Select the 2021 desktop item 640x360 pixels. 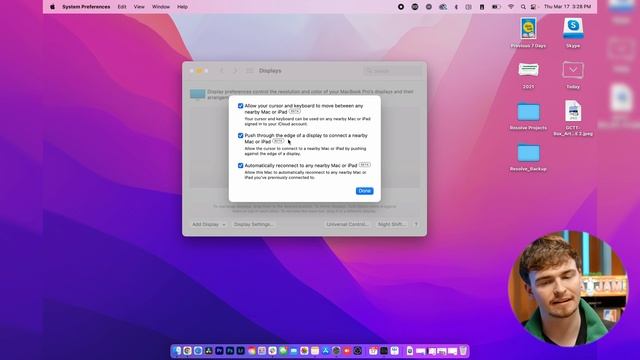(528, 75)
